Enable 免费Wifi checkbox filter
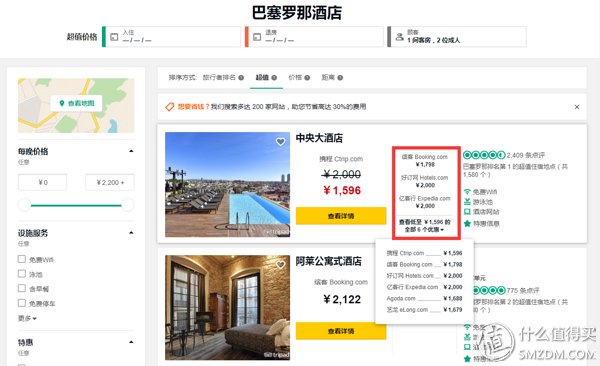Screen dimensions: 600x366 (x=22, y=259)
